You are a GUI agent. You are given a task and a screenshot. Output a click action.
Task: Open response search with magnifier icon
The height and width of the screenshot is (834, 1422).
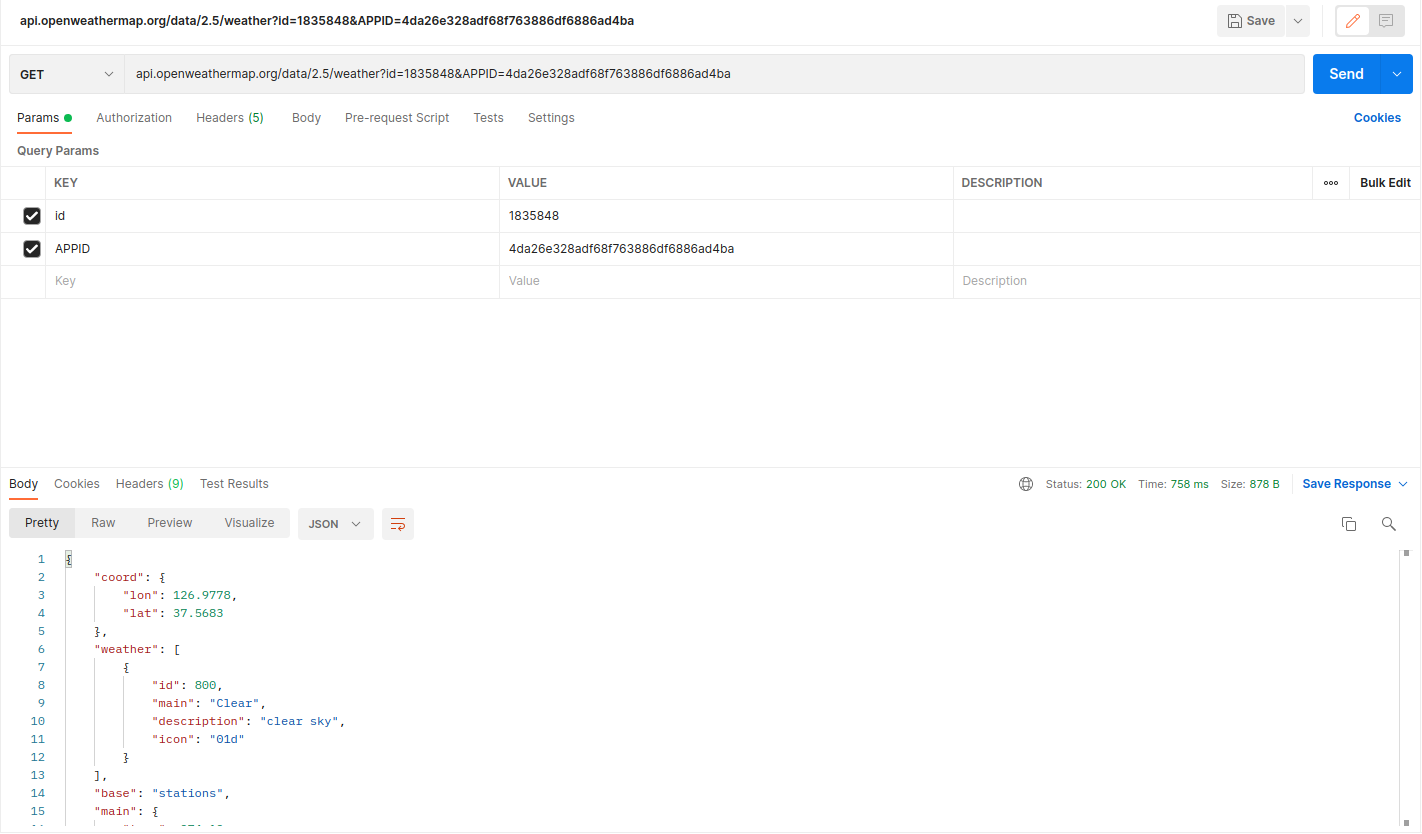(1388, 524)
